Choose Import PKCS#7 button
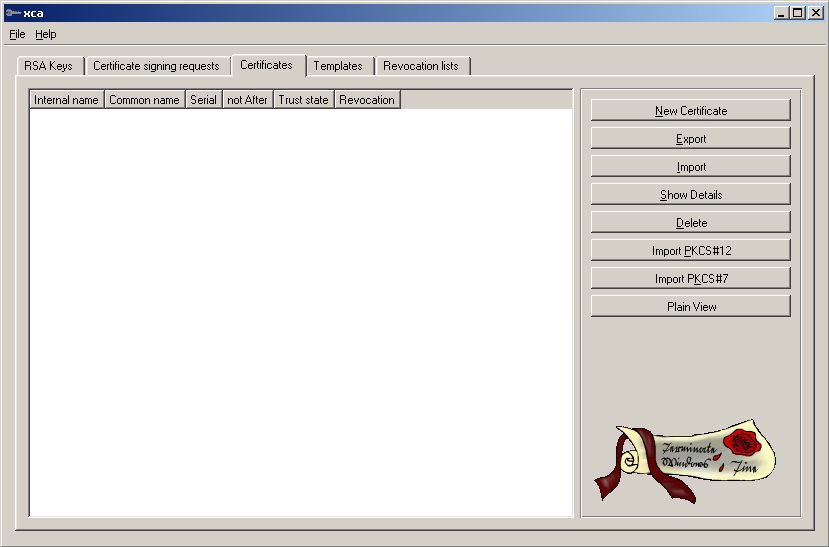Viewport: 829px width, 547px height. [x=691, y=279]
